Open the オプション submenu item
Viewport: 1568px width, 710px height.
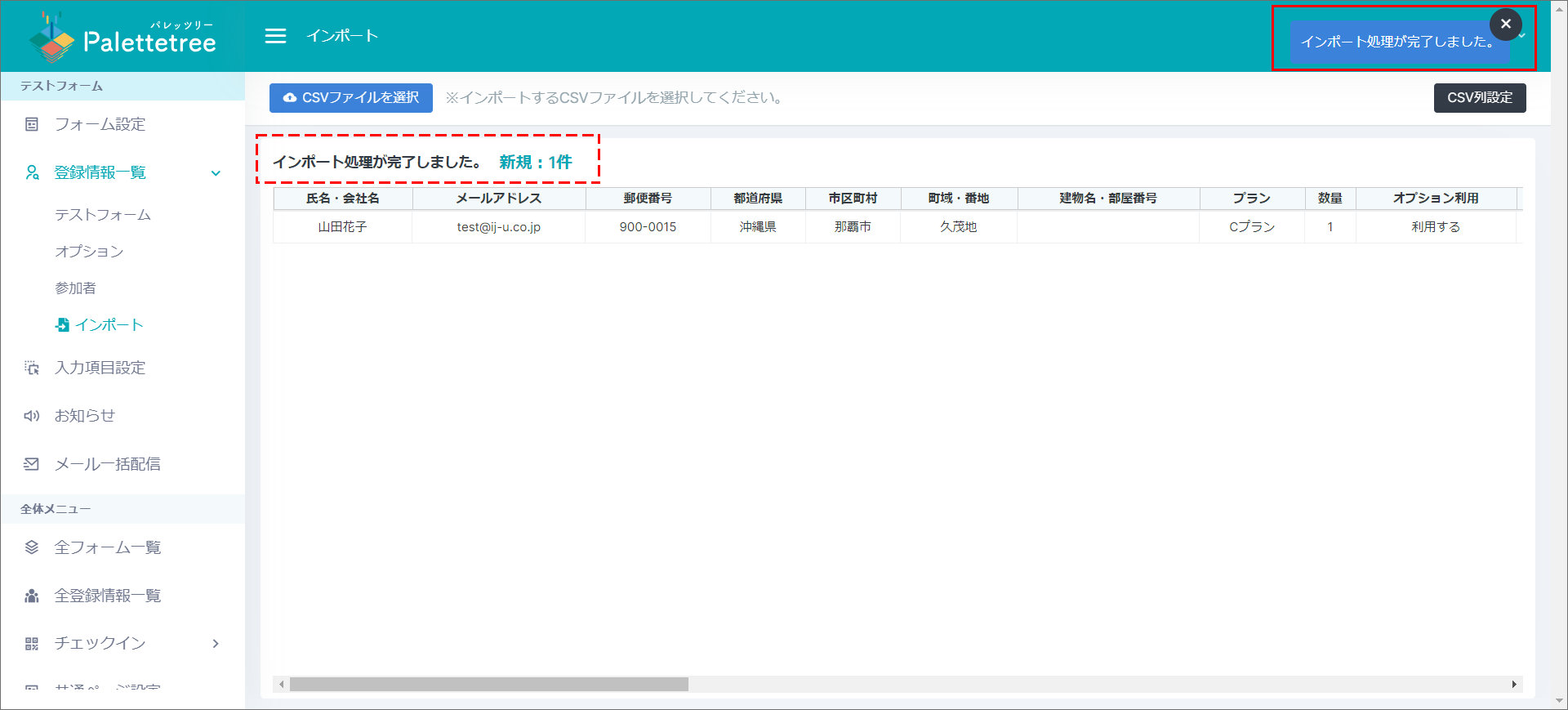click(89, 252)
